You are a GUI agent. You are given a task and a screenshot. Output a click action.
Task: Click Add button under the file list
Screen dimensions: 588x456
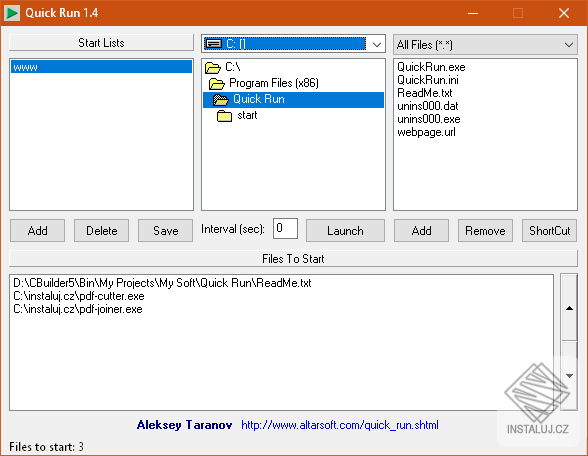pyautogui.click(x=422, y=231)
